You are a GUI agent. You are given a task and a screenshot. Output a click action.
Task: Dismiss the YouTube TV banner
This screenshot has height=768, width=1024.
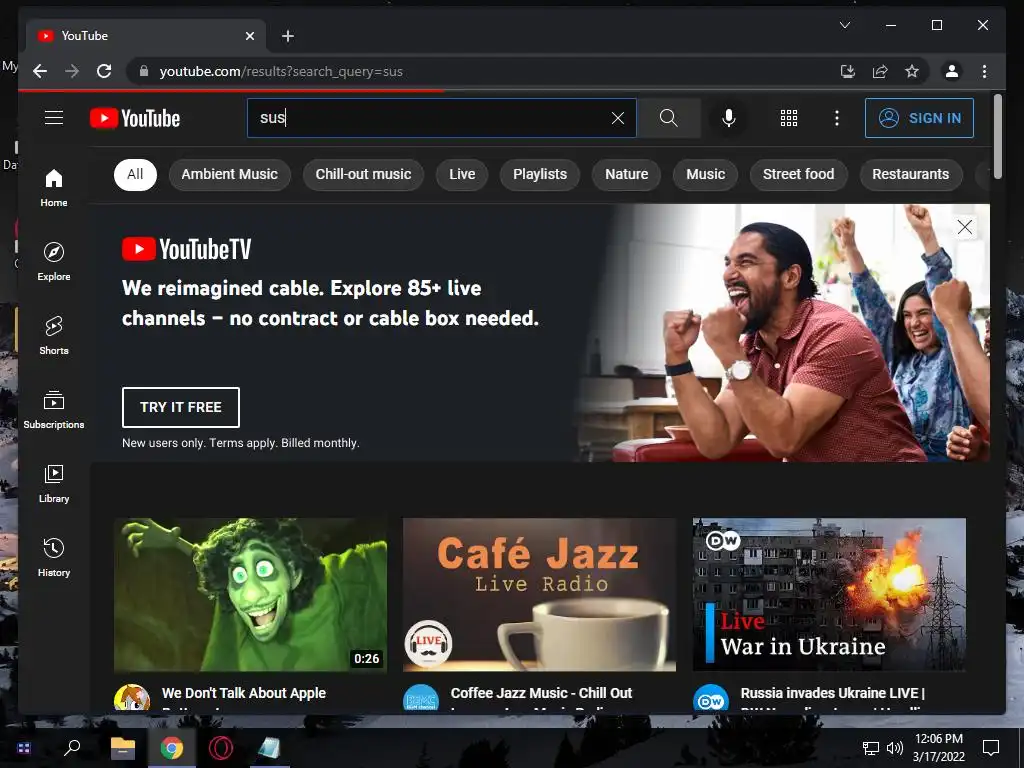tap(965, 227)
